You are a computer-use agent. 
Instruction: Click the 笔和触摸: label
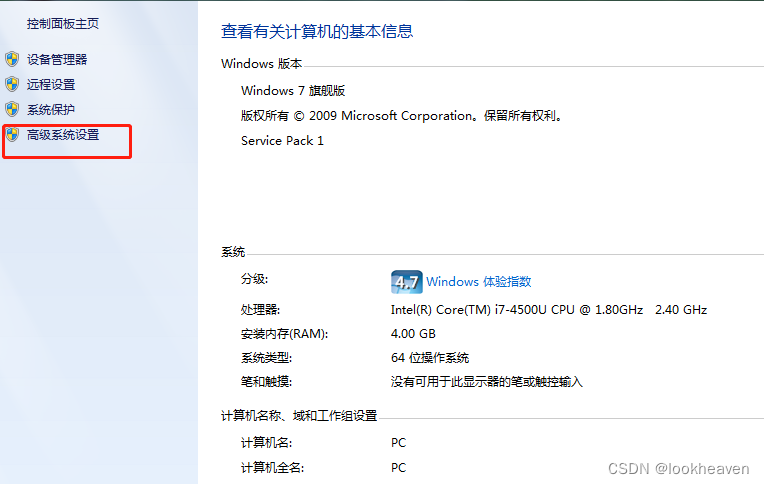[x=266, y=382]
